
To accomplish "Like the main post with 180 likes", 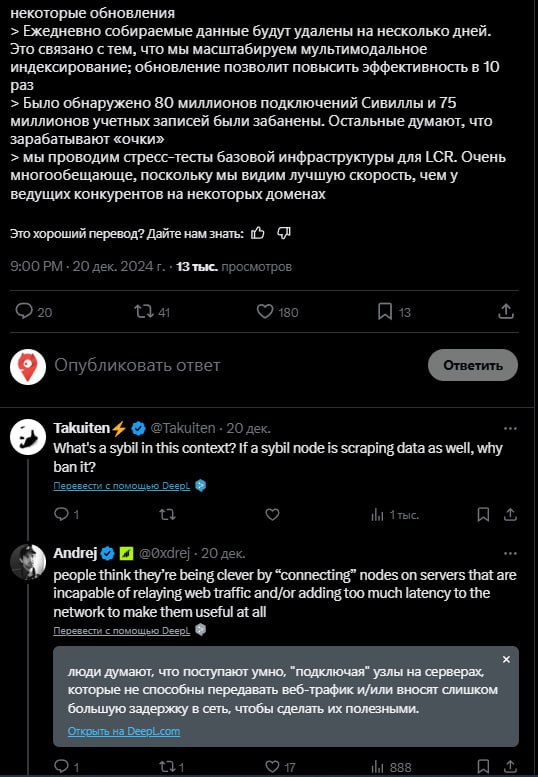I will [277, 312].
